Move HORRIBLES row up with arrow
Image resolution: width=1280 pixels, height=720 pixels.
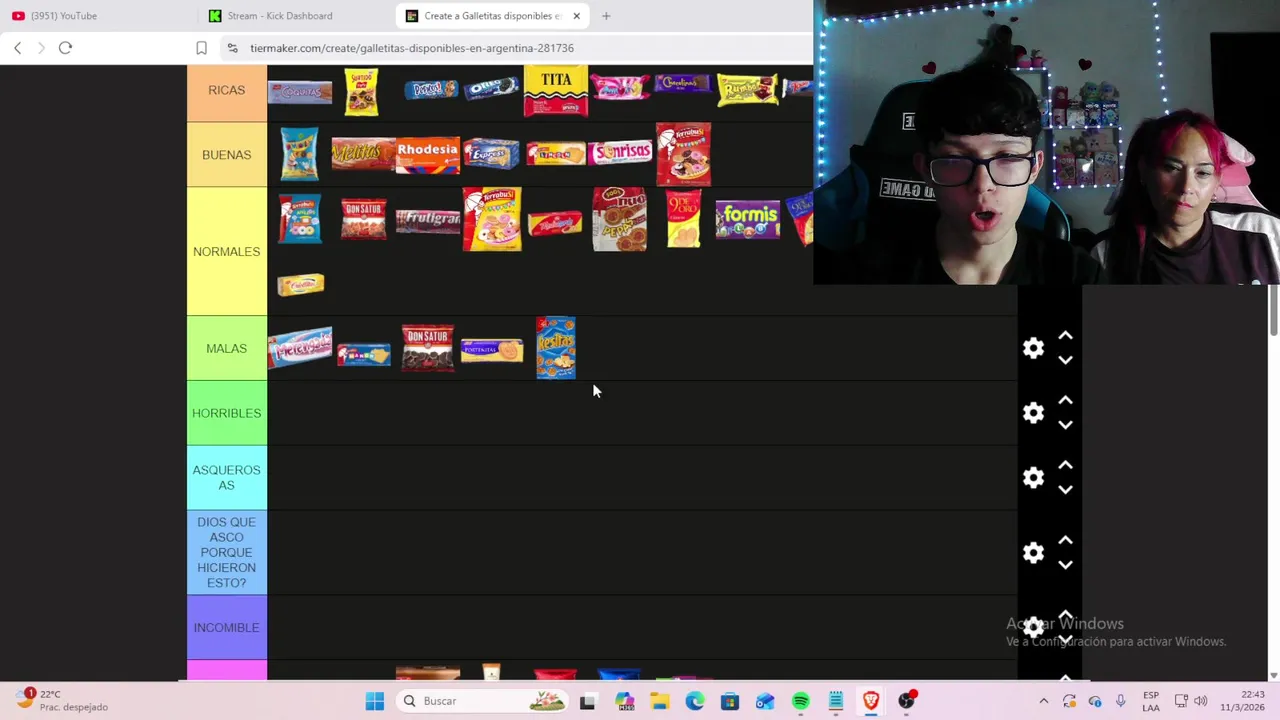[1066, 401]
